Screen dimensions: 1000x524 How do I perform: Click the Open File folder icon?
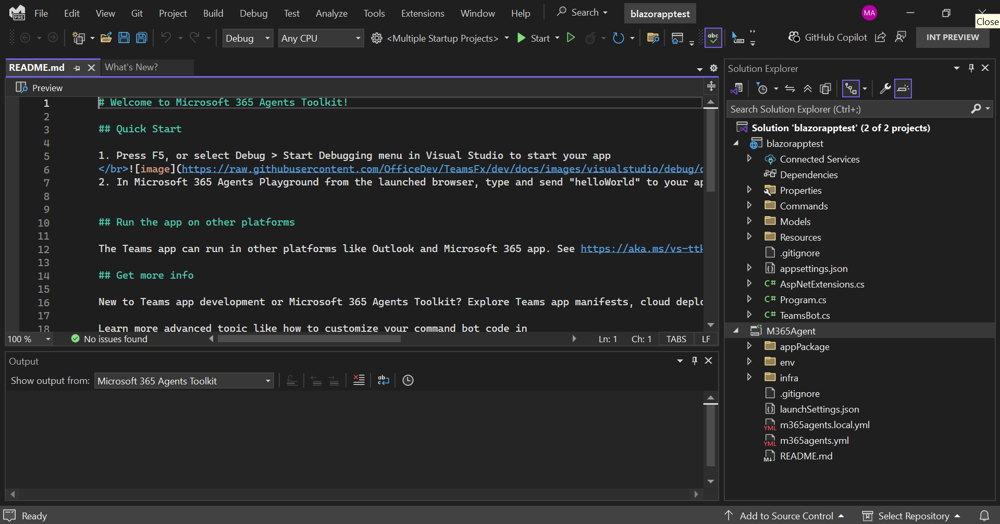[106, 38]
